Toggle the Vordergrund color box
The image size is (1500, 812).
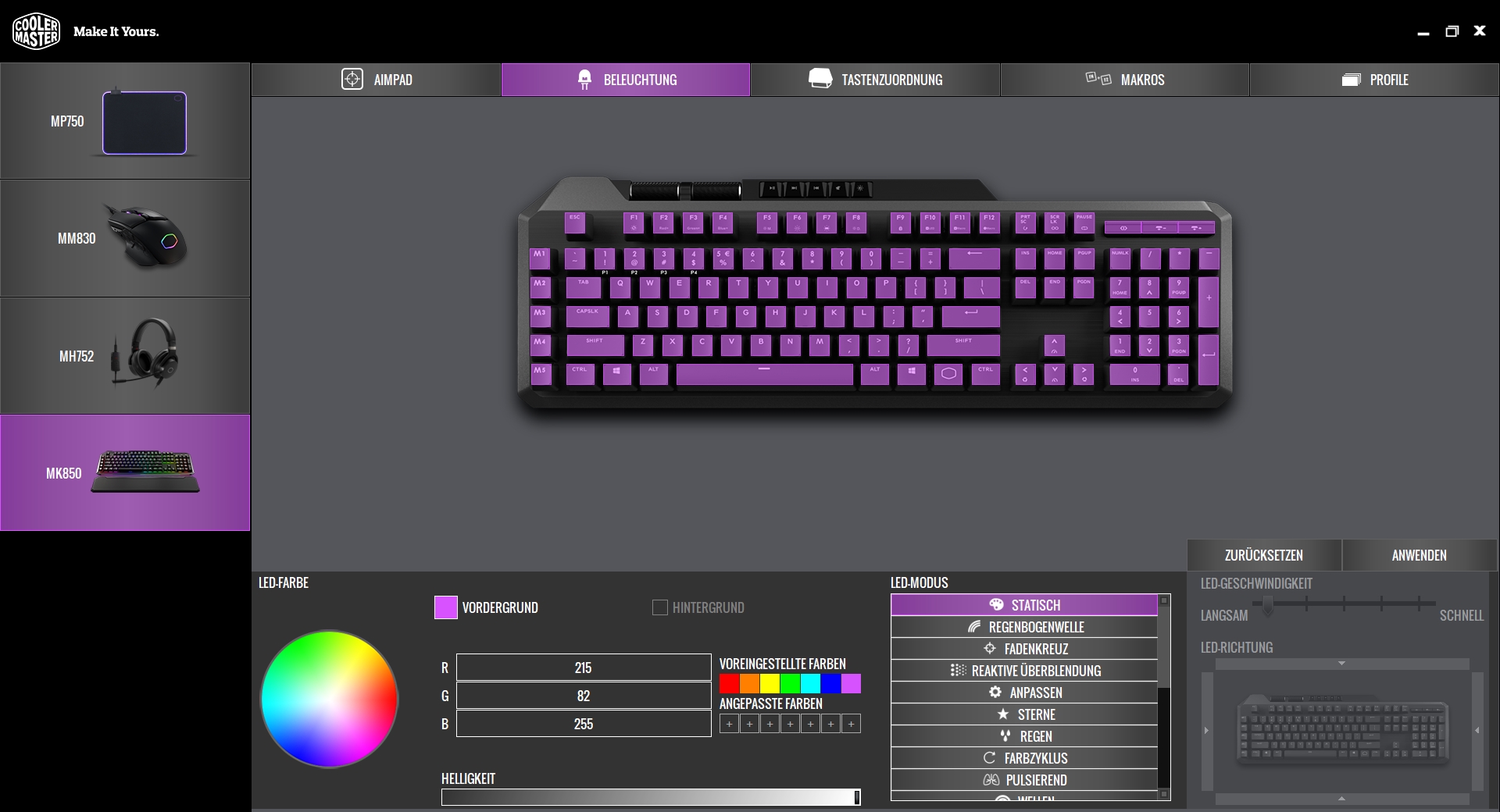click(x=445, y=607)
